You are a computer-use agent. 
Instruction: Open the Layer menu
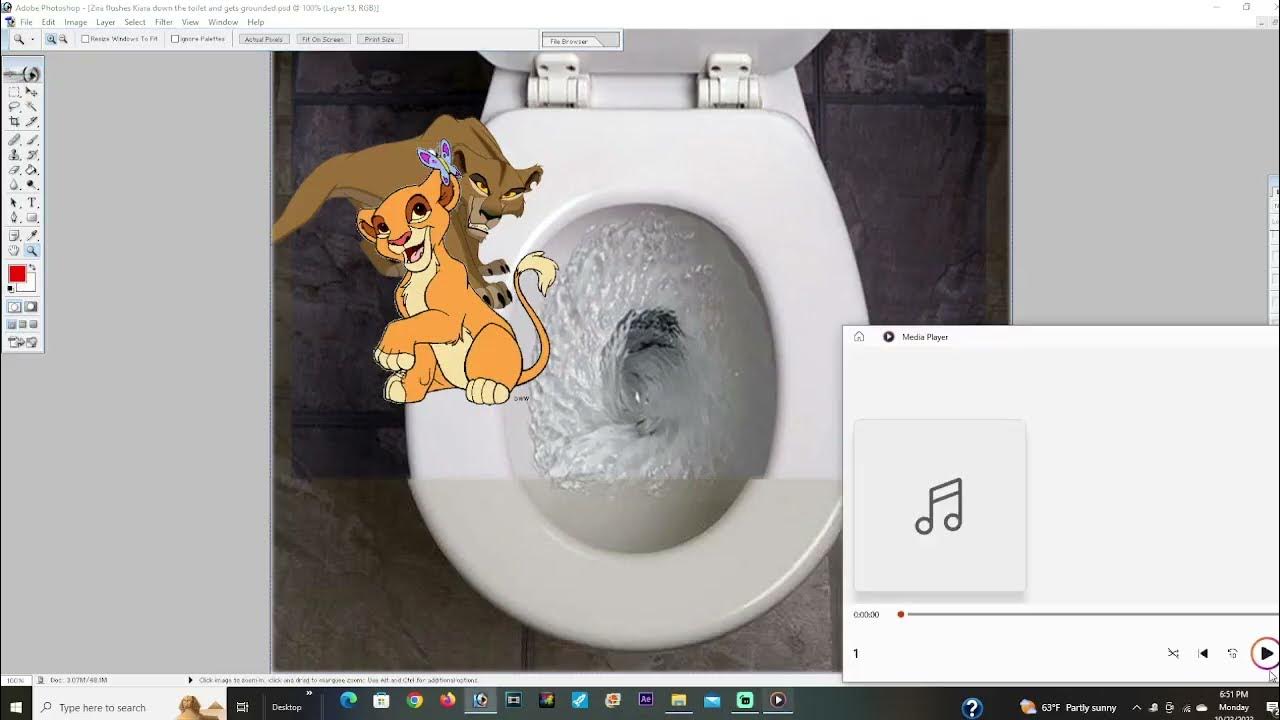click(x=106, y=22)
